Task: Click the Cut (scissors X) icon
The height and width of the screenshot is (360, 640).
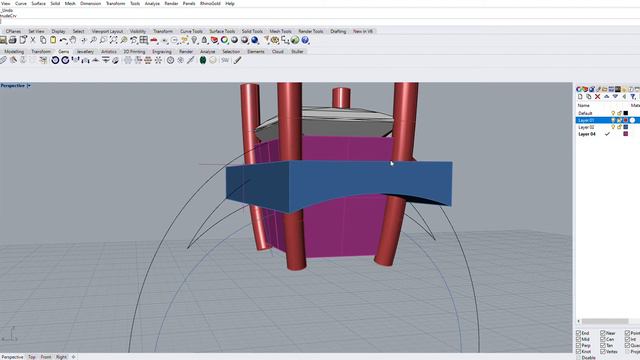Action: coord(33,40)
